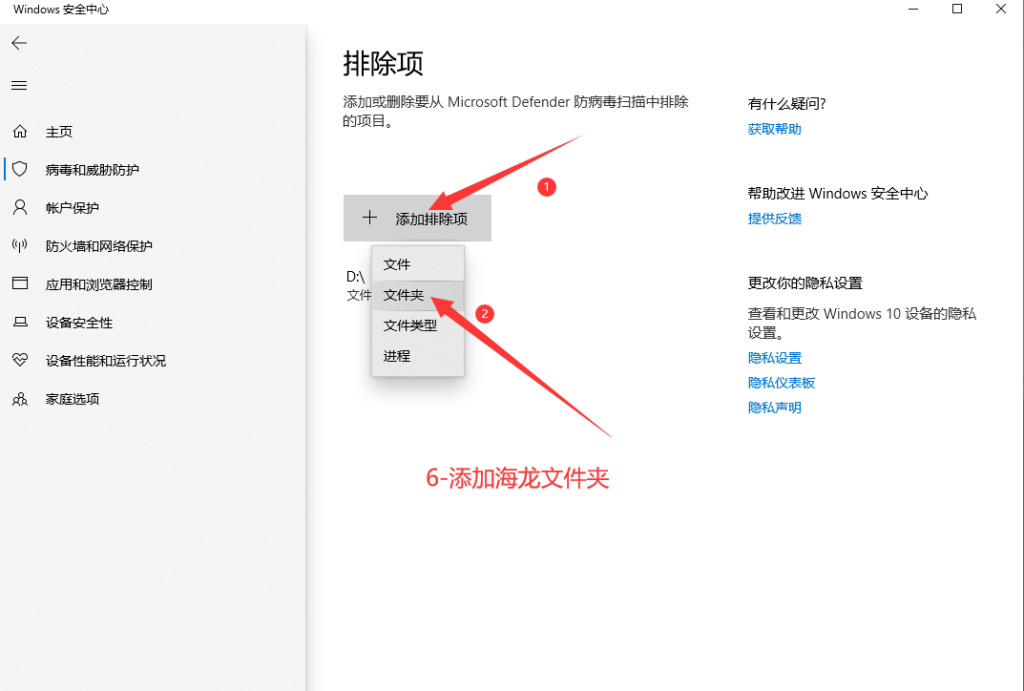Click the plus icon on 添加排除项
The width and height of the screenshot is (1024, 691).
pyautogui.click(x=370, y=217)
